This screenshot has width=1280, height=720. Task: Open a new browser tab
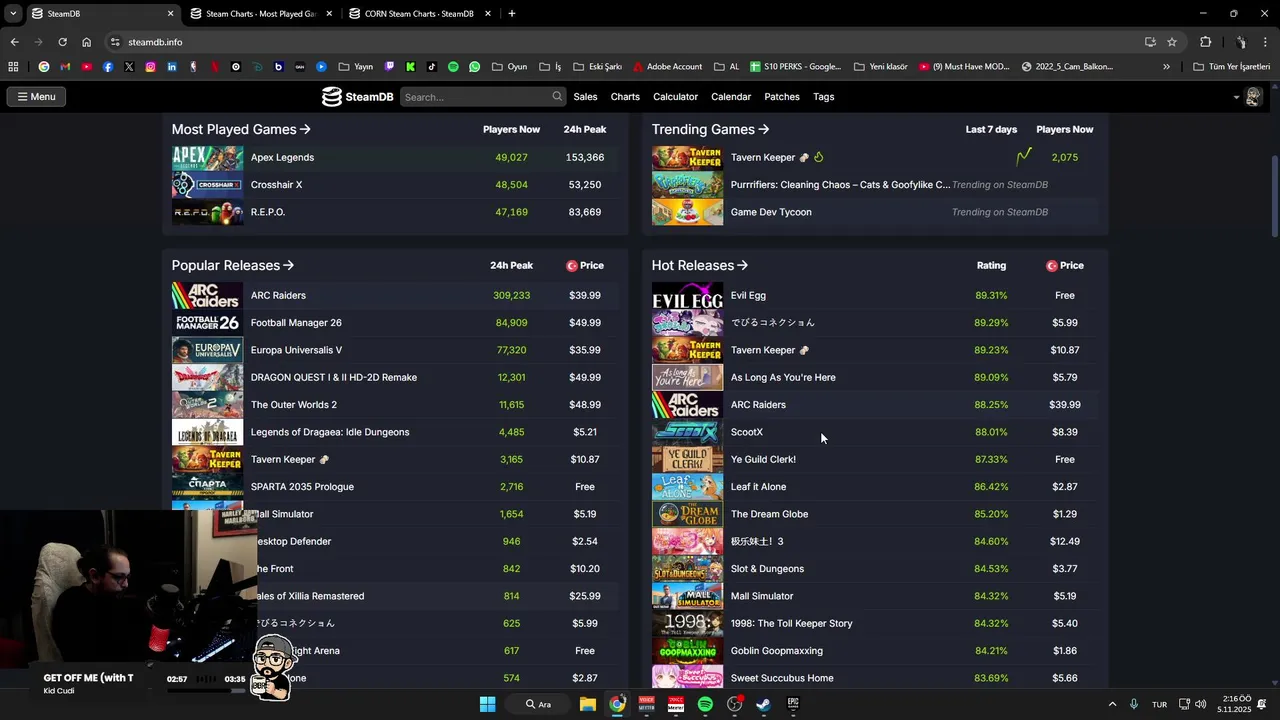click(511, 14)
